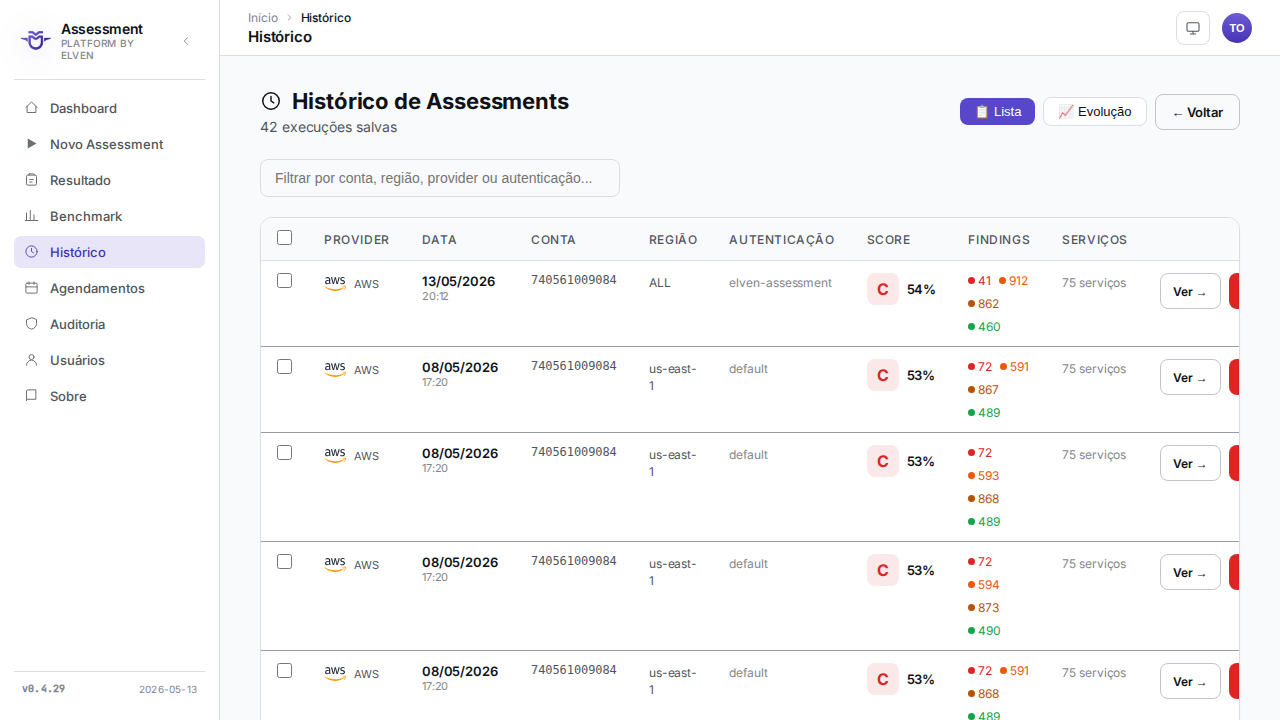Click the Histórico clock icon in sidebar
The image size is (1280, 720).
coord(31,252)
